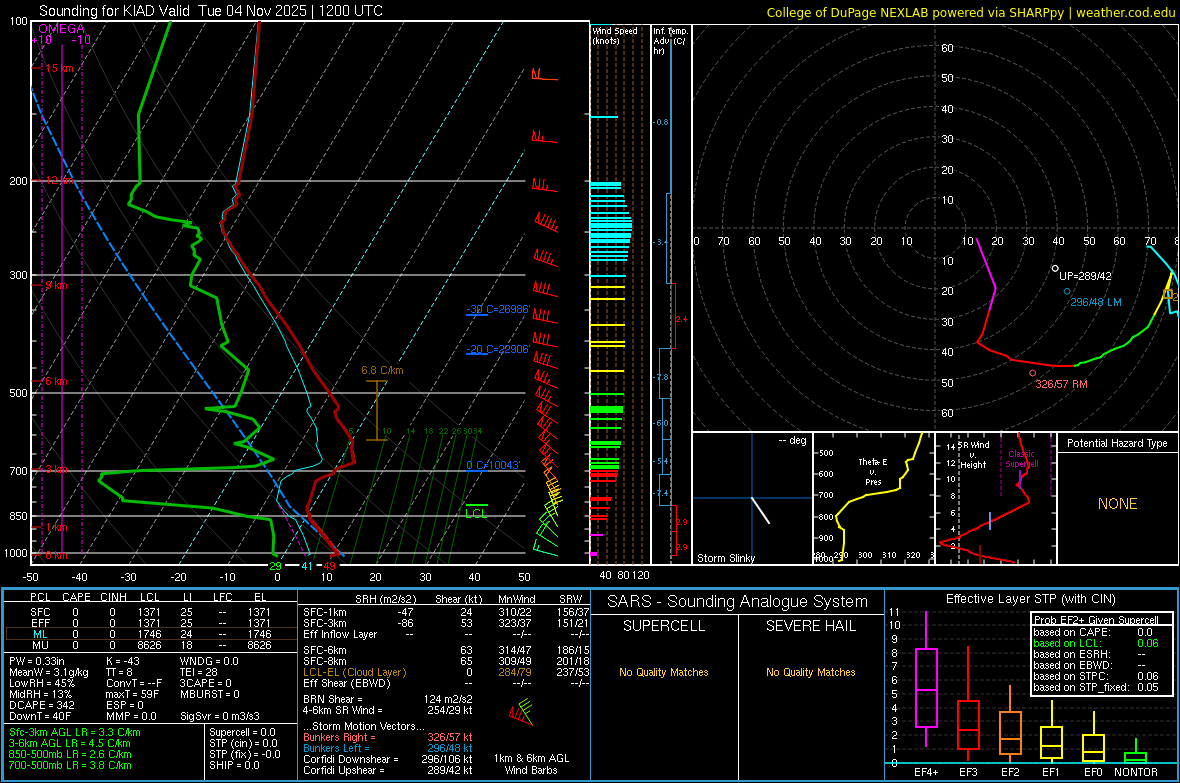Select the '9 km' height marker

pyautogui.click(x=56, y=285)
